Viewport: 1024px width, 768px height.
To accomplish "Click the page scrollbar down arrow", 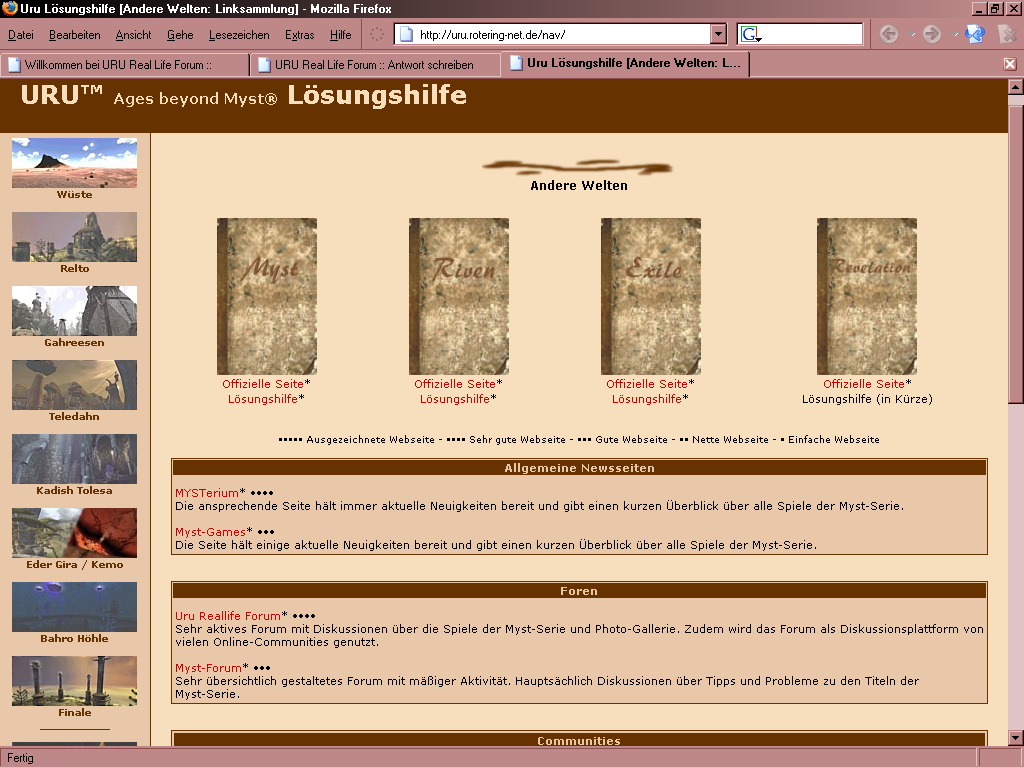I will coord(1015,738).
